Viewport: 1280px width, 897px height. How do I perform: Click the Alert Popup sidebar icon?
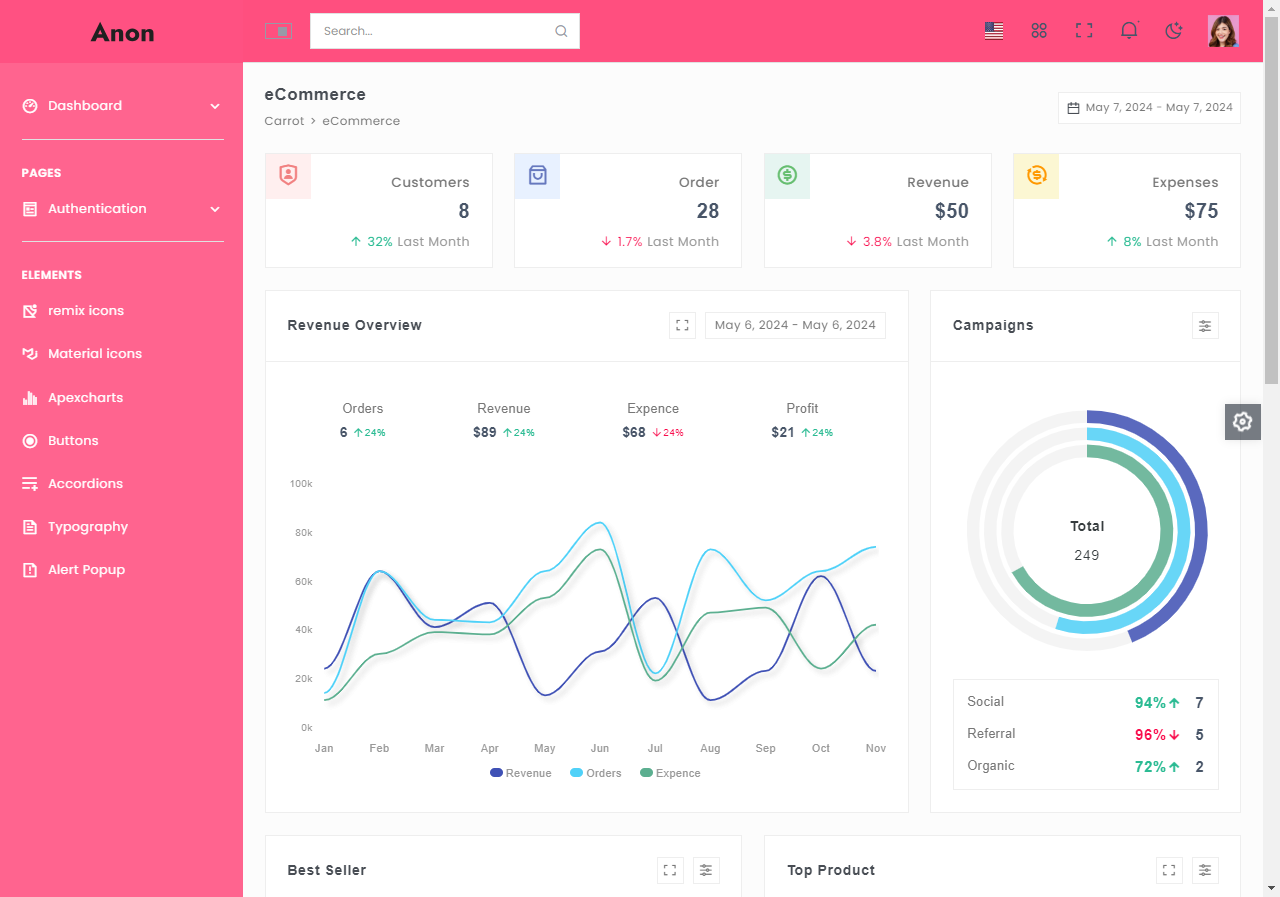click(x=30, y=570)
